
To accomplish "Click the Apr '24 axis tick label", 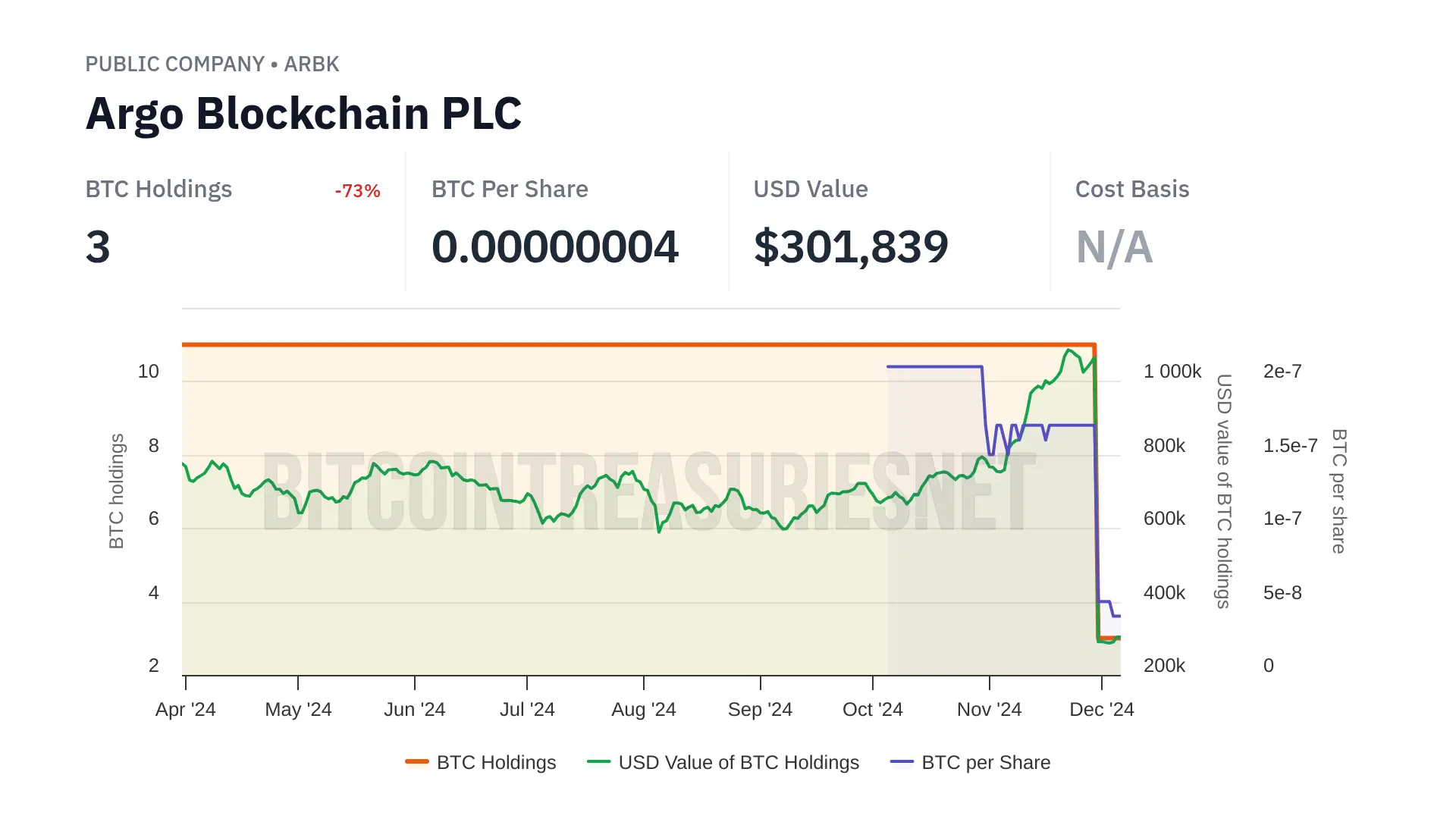I will (x=186, y=710).
